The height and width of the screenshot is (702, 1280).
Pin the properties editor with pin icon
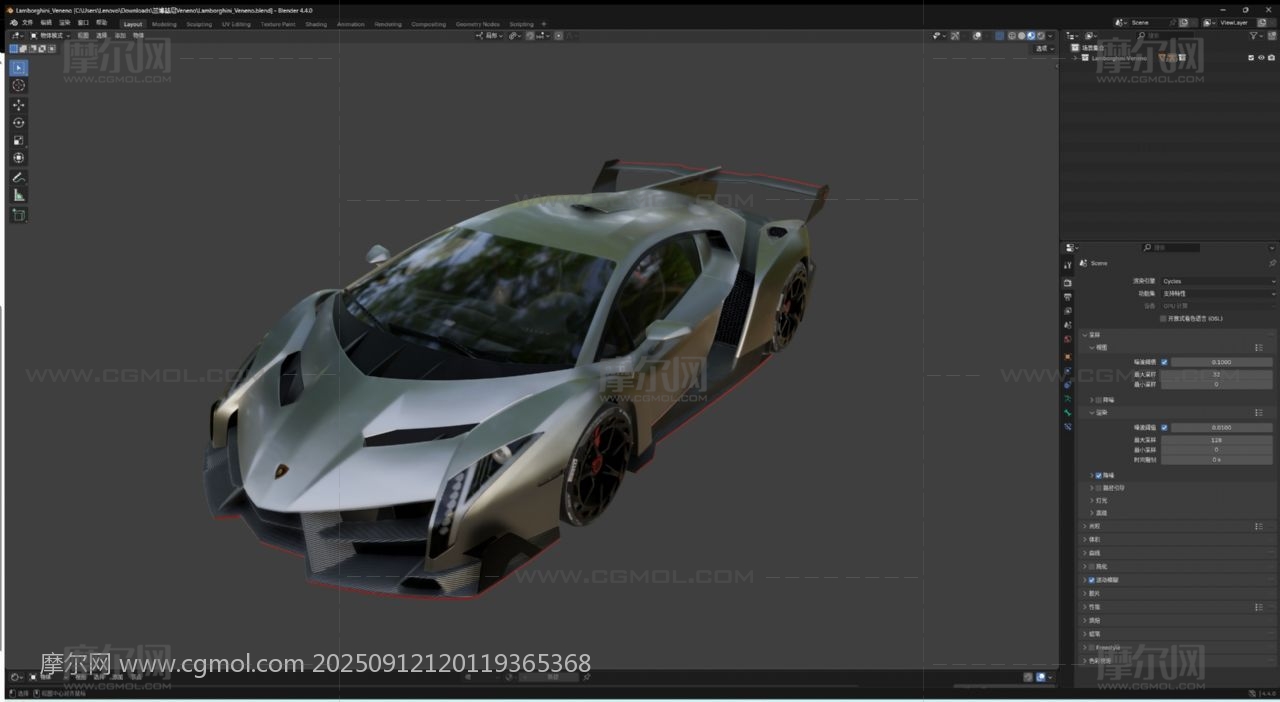[x=1272, y=263]
